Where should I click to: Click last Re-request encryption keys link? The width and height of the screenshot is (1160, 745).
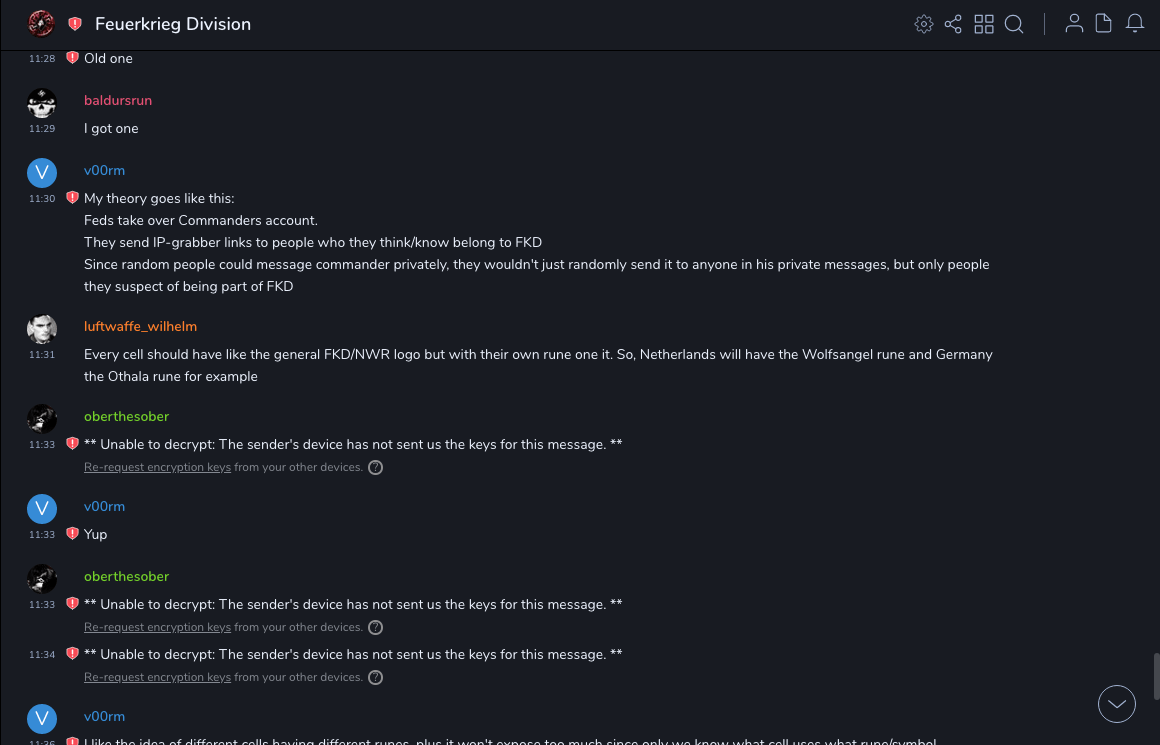[157, 677]
